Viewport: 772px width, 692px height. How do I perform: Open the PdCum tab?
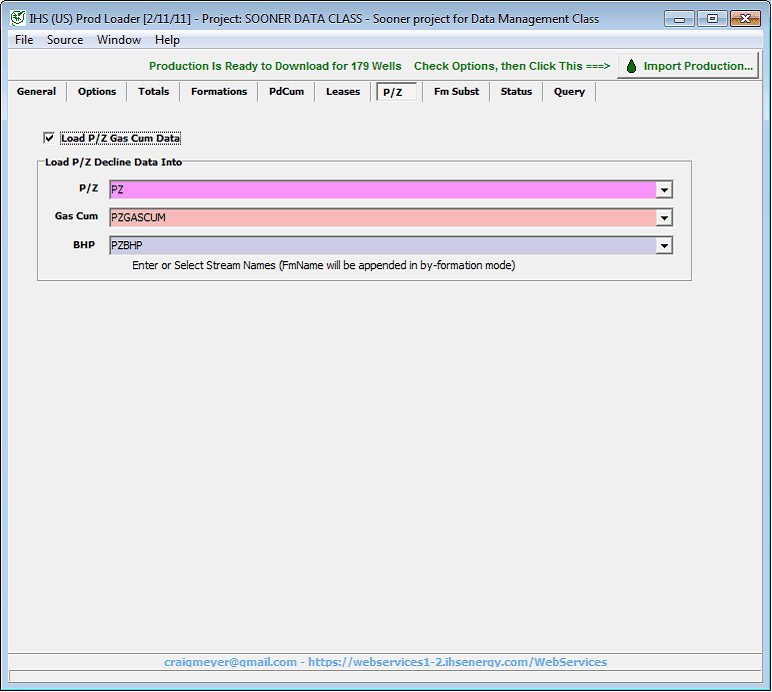[286, 92]
